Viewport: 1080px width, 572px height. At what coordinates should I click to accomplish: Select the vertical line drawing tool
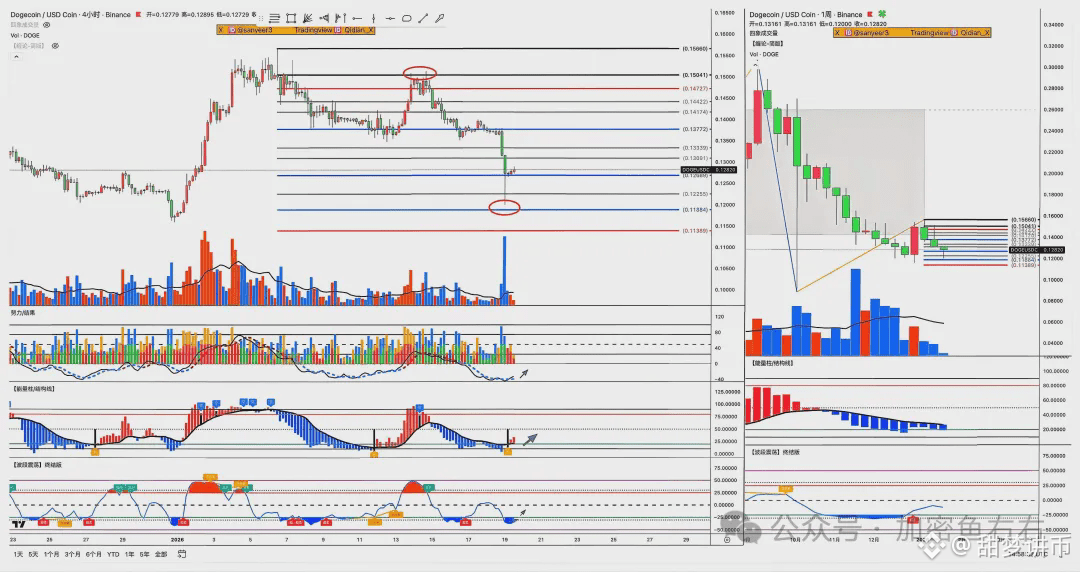373,19
